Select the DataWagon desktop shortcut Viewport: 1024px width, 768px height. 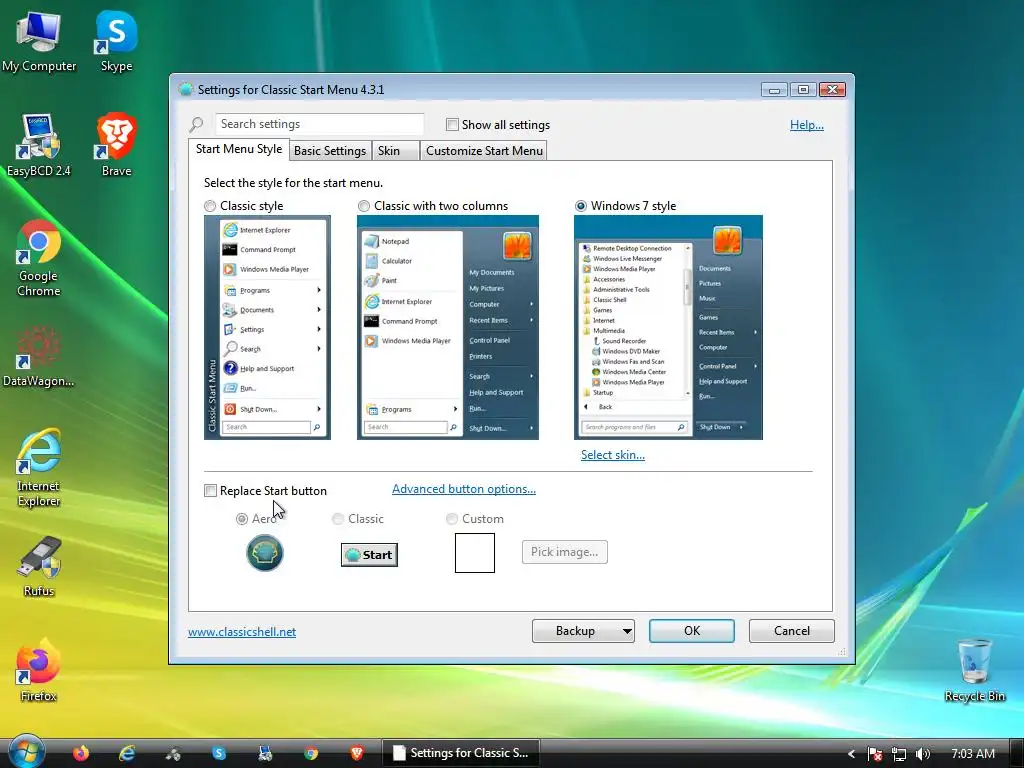tap(39, 356)
